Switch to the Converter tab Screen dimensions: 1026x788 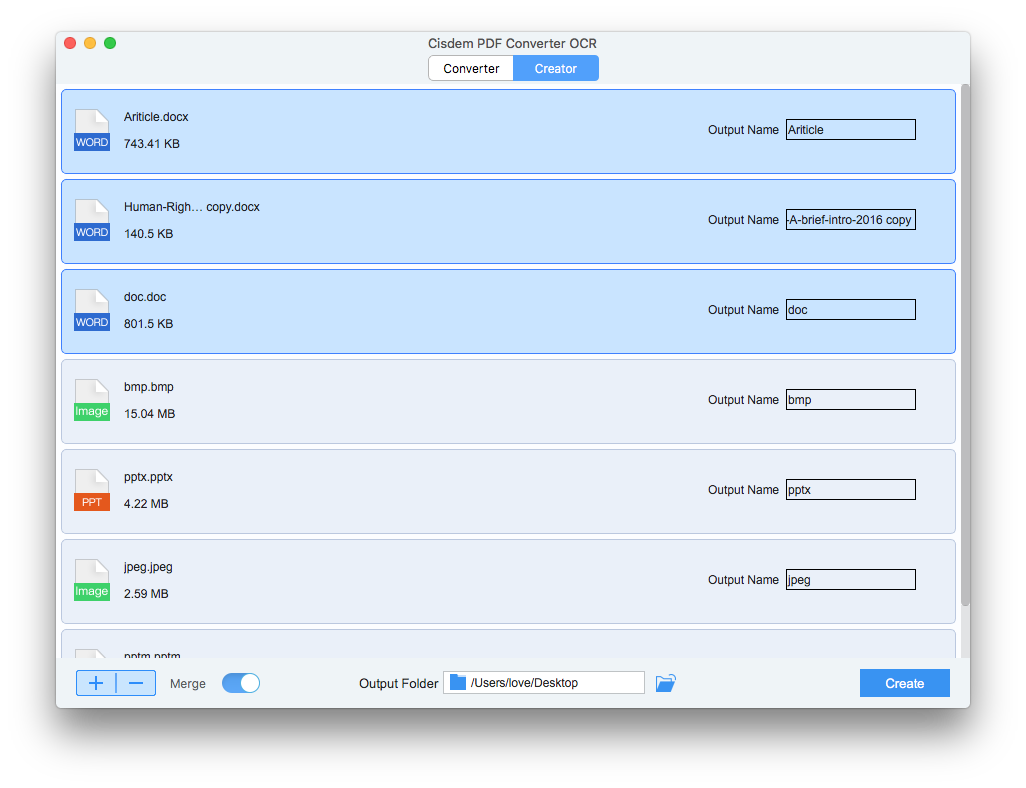pos(471,69)
